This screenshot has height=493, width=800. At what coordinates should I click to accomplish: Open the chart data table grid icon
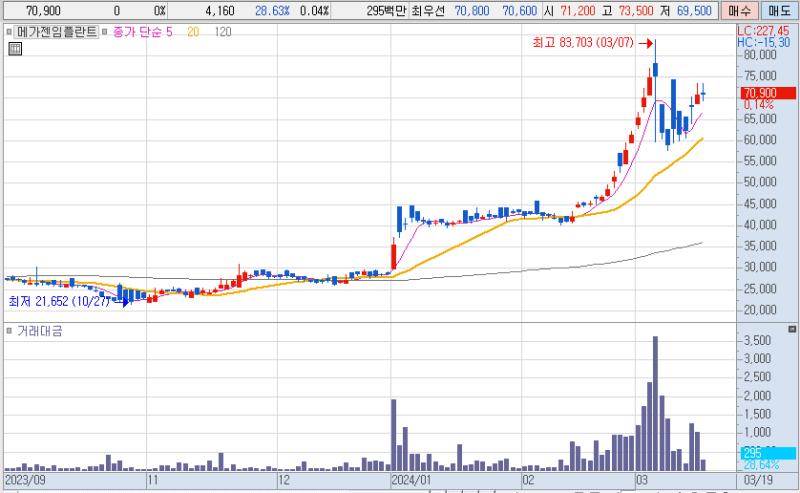(x=15, y=49)
